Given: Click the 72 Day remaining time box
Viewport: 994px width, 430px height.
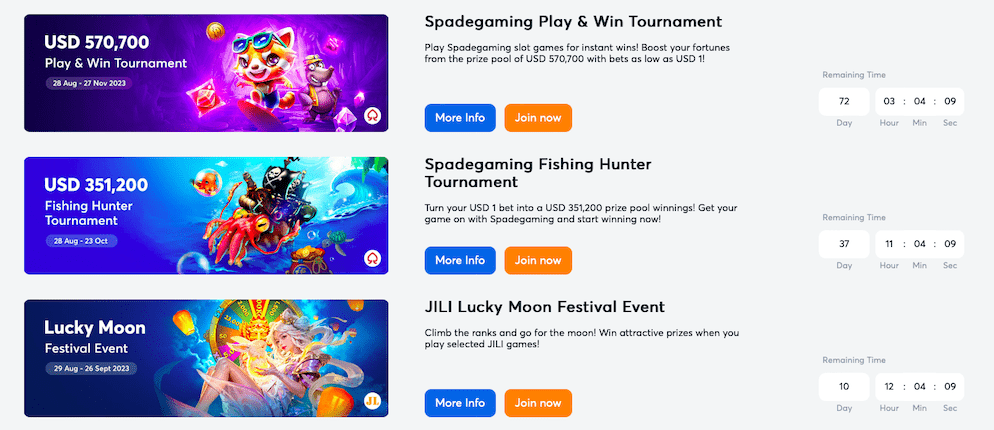Looking at the screenshot, I should click(x=844, y=101).
